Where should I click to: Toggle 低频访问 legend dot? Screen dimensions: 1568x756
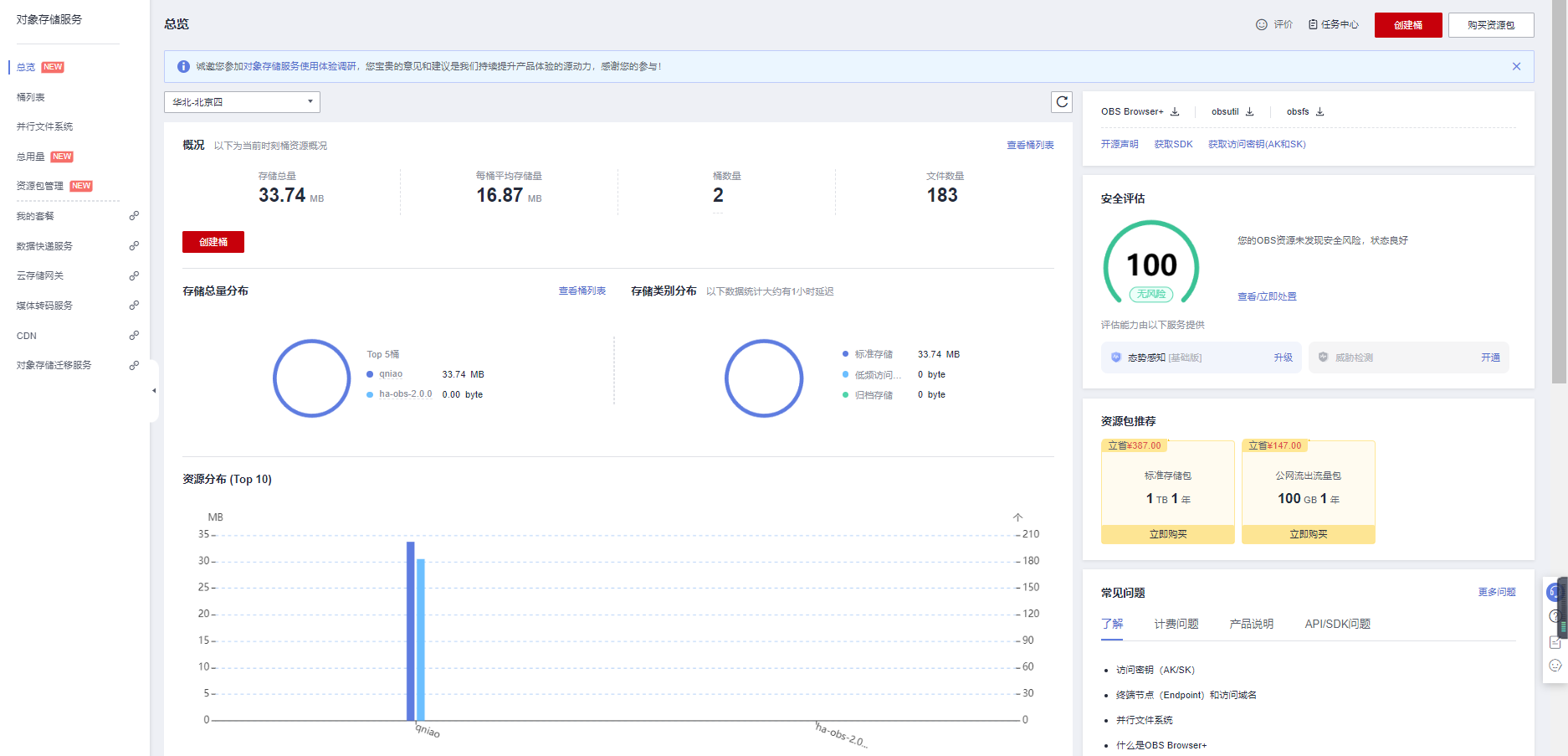(x=846, y=374)
